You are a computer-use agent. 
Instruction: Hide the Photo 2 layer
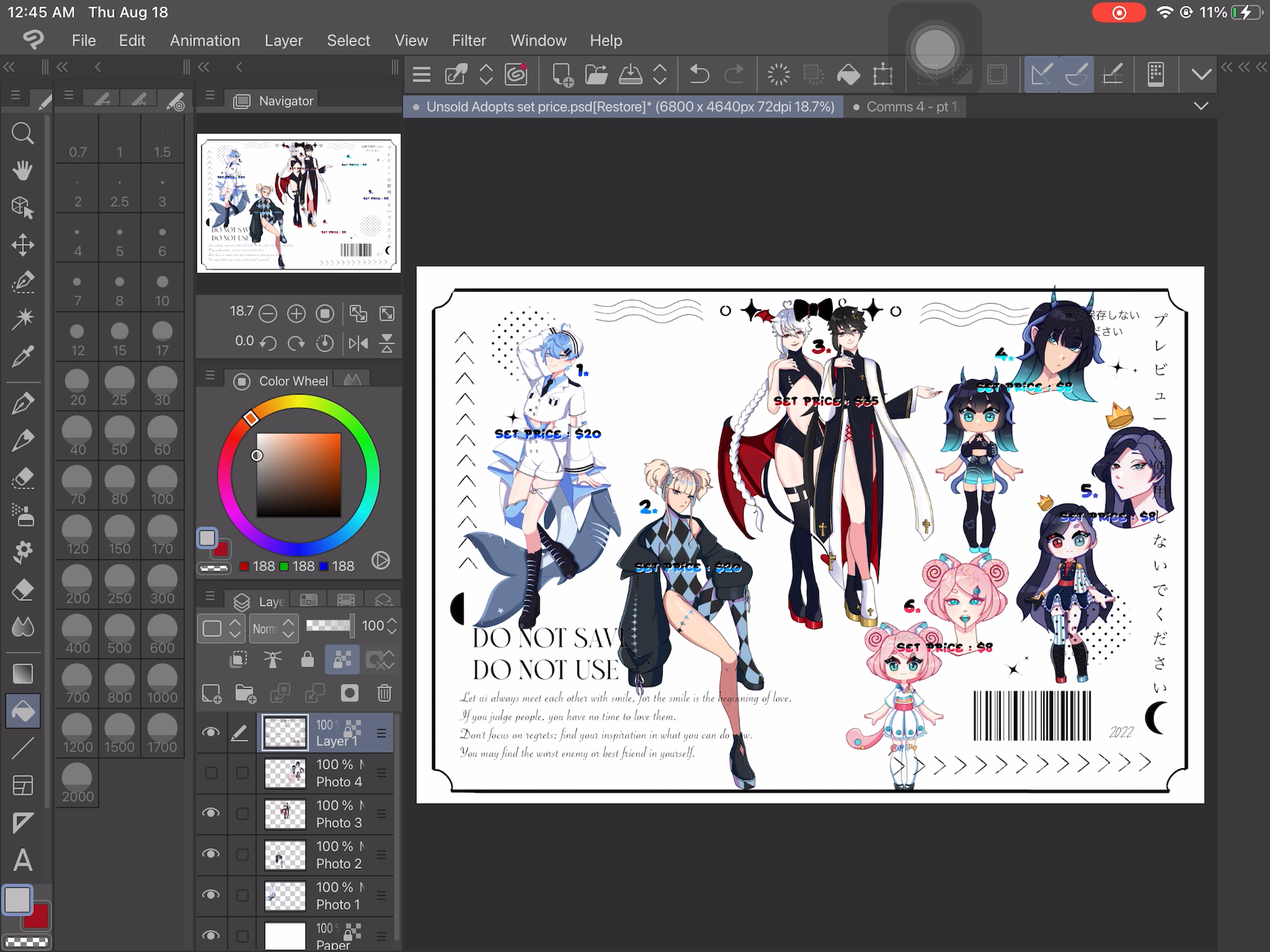pyautogui.click(x=211, y=854)
